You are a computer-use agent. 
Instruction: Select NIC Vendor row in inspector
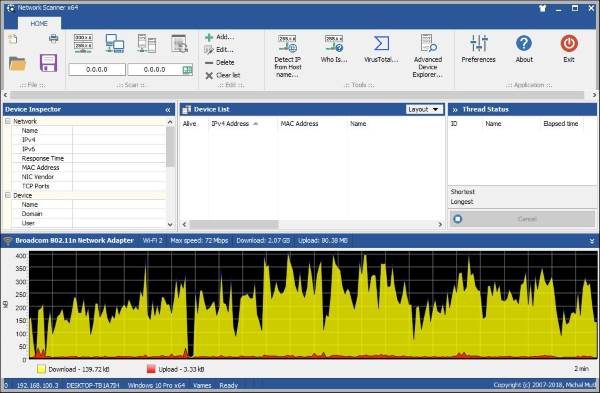(89, 177)
